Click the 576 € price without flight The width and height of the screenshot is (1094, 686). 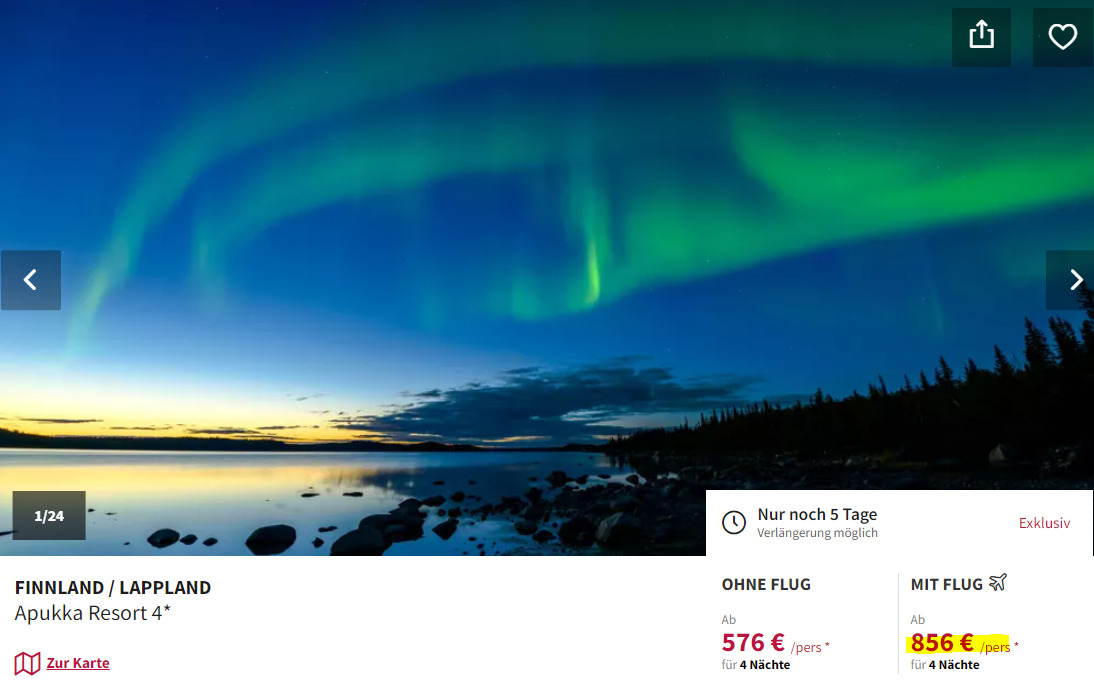point(754,642)
